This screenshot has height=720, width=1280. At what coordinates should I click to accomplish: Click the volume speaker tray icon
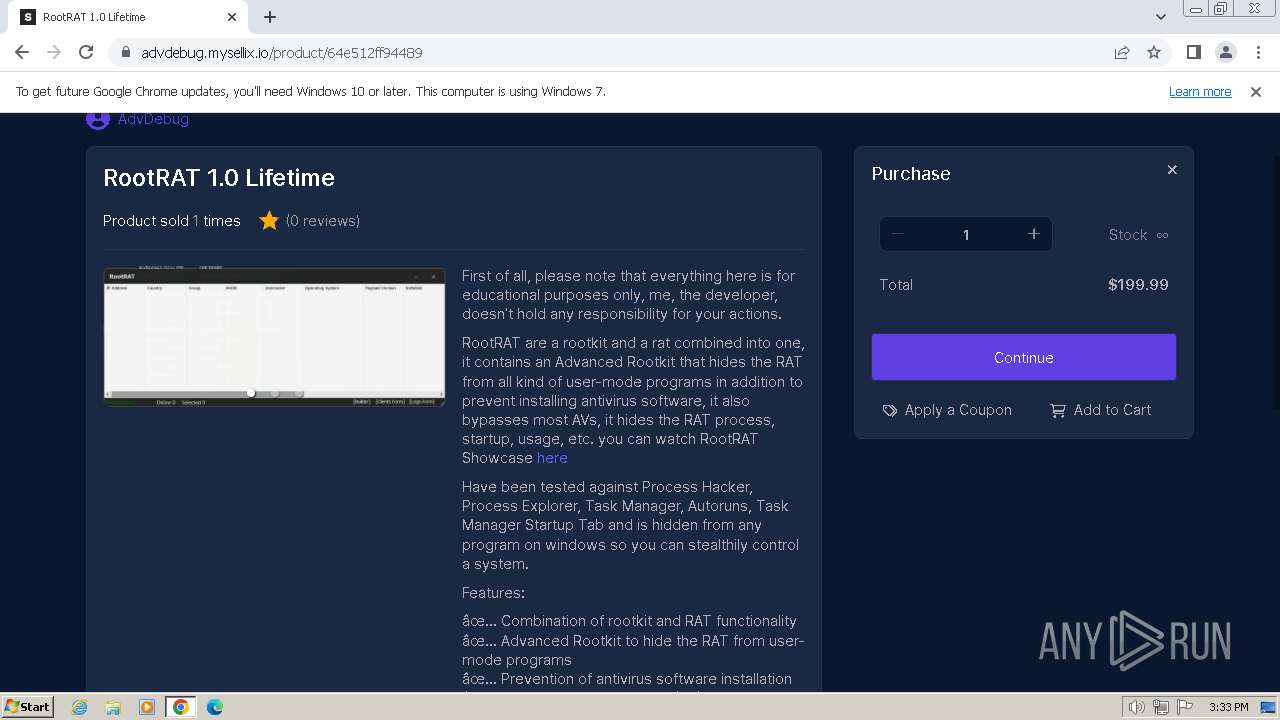click(x=1136, y=707)
